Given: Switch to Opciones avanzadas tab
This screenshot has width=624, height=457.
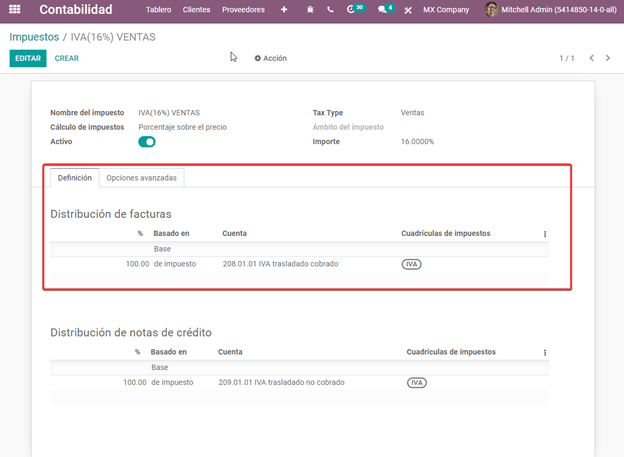Looking at the screenshot, I should coord(142,178).
